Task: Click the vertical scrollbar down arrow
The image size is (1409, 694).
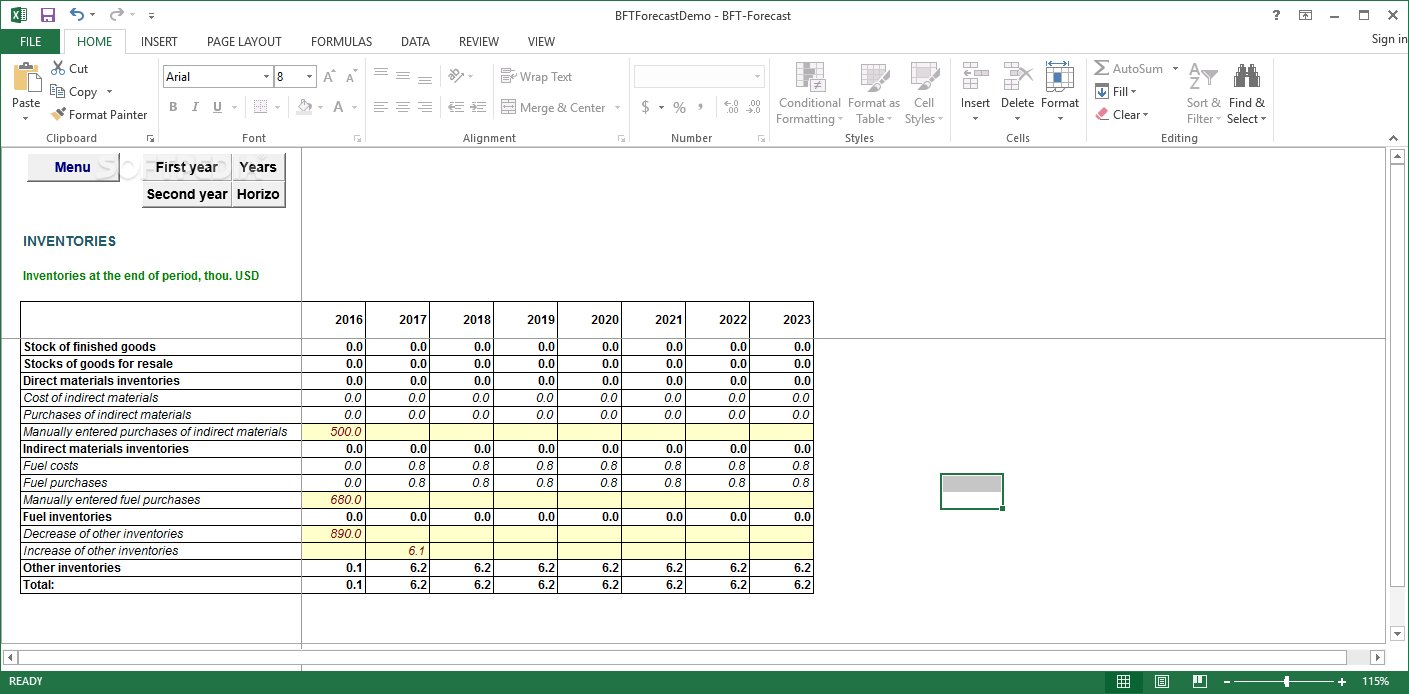Action: pos(1397,633)
